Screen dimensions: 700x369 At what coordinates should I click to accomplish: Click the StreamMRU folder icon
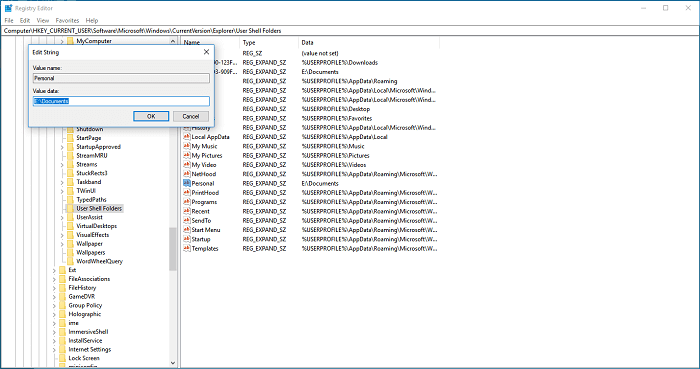coord(70,155)
